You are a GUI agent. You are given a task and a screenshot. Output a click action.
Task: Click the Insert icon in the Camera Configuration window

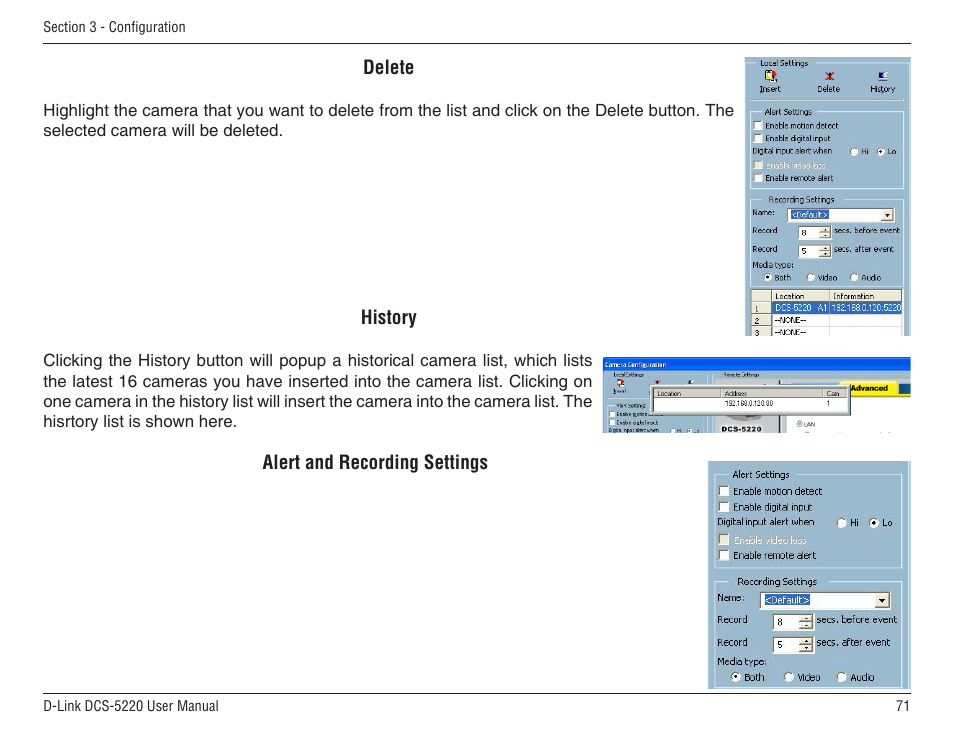pyautogui.click(x=621, y=383)
